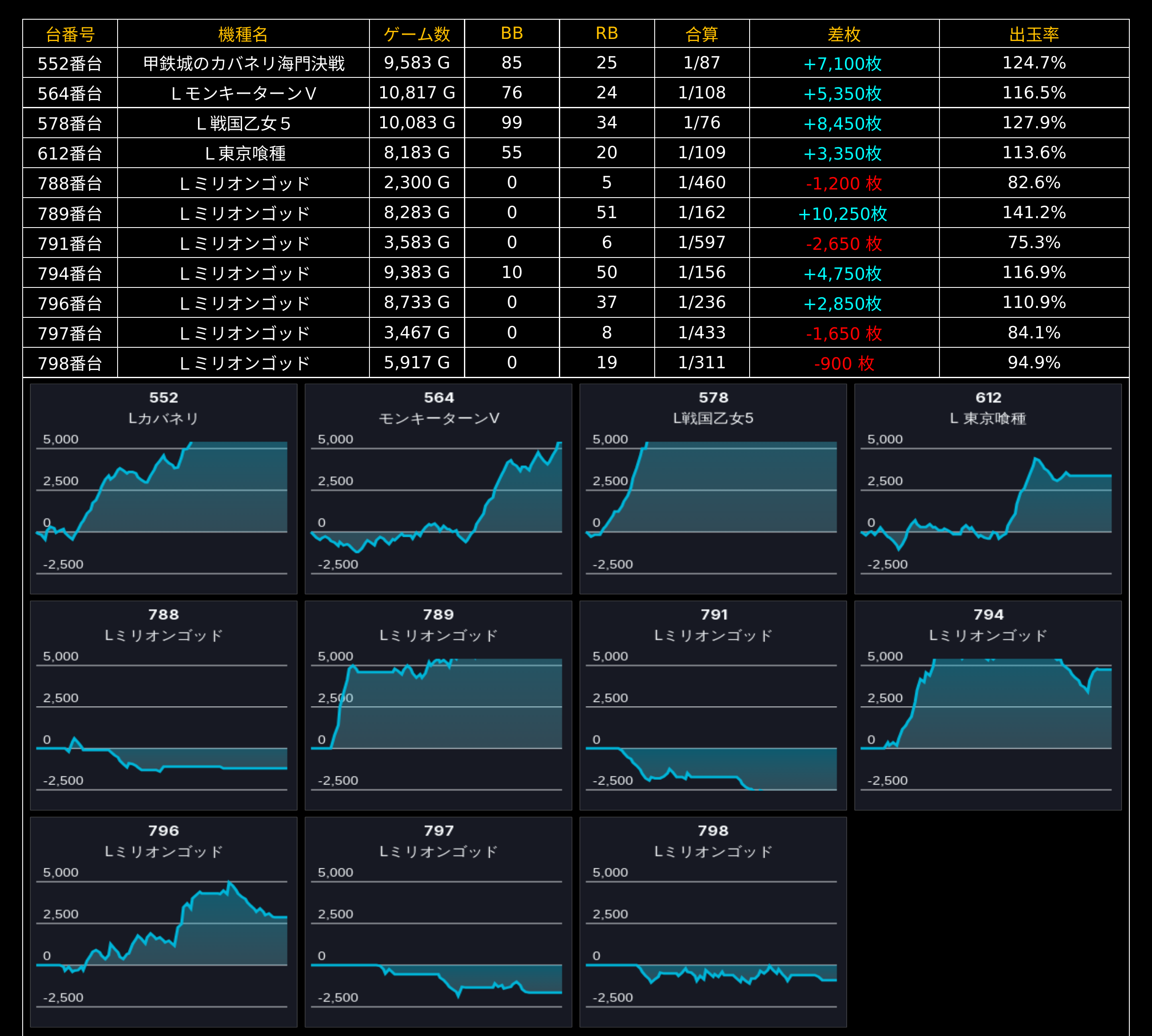Open the 564 モンキーターンV graph
Image resolution: width=1152 pixels, height=1036 pixels.
tap(438, 489)
